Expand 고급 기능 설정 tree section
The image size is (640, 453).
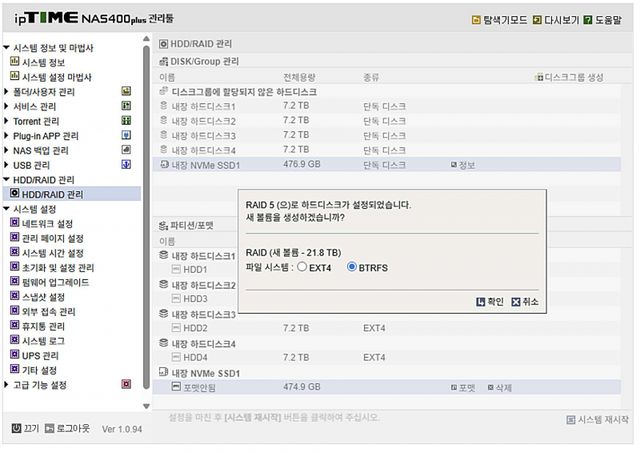point(7,384)
